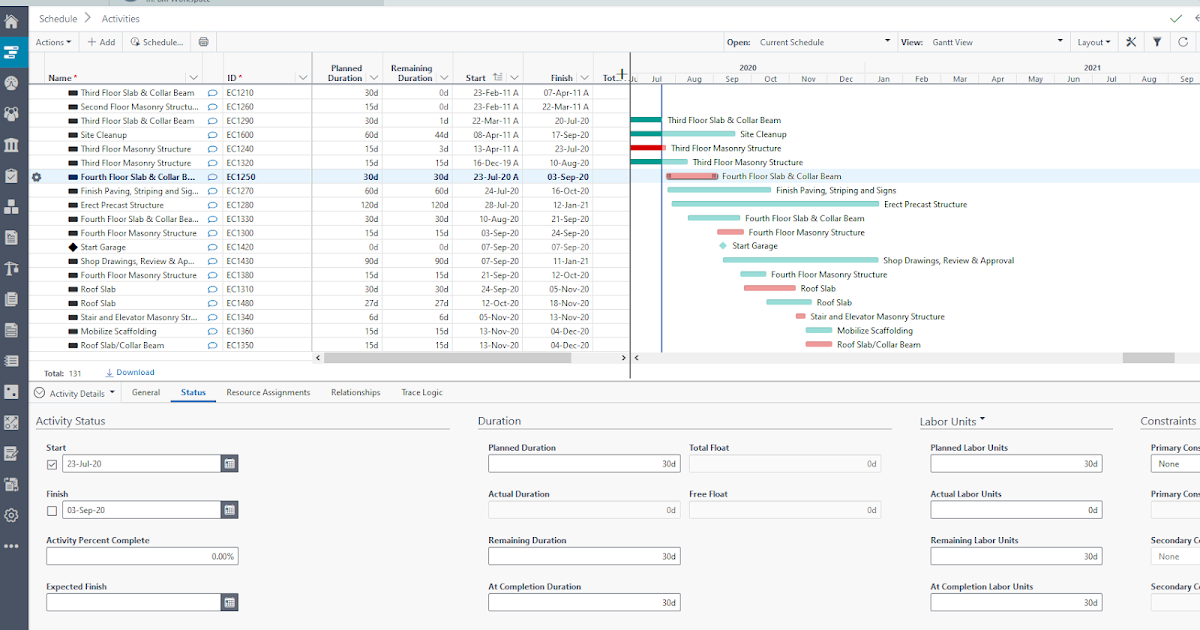Image resolution: width=1200 pixels, height=630 pixels.
Task: Click the filter icon in the top toolbar
Action: pyautogui.click(x=1159, y=41)
